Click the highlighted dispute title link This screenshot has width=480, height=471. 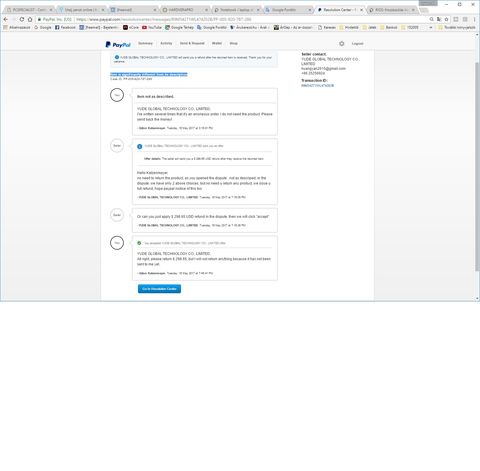pos(149,74)
